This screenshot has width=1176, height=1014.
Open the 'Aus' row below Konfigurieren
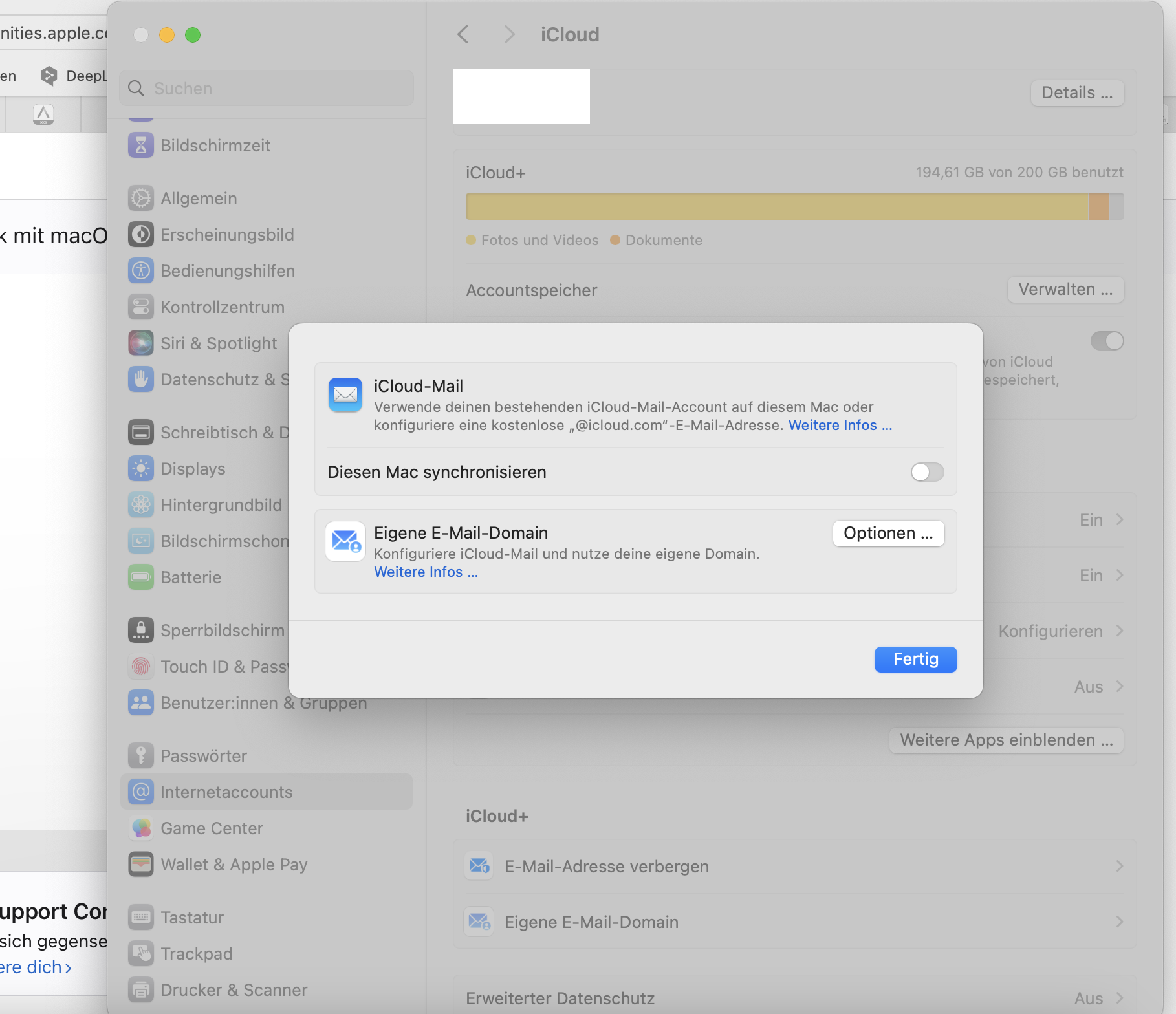1098,687
